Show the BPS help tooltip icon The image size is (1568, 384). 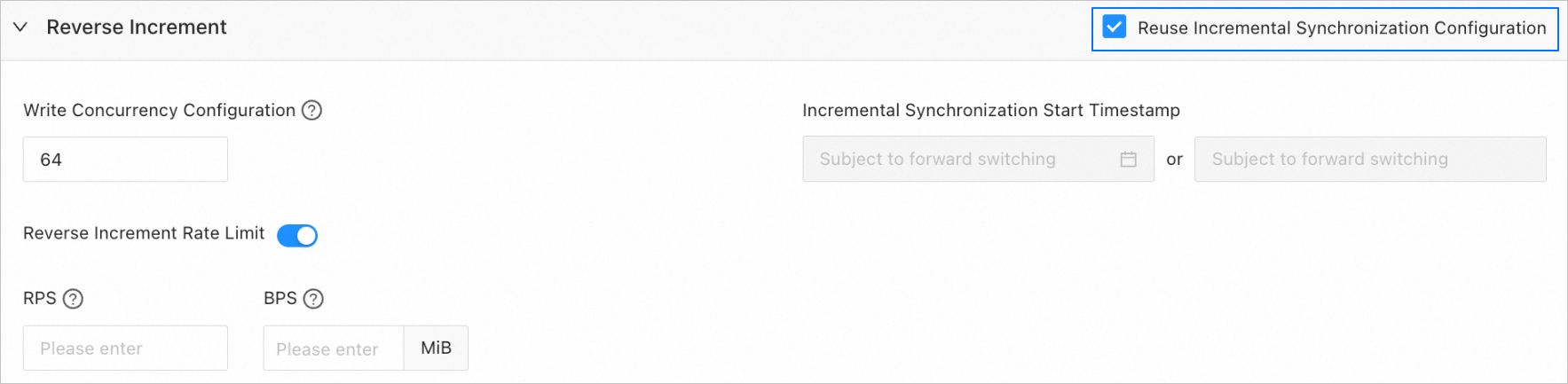coord(313,299)
